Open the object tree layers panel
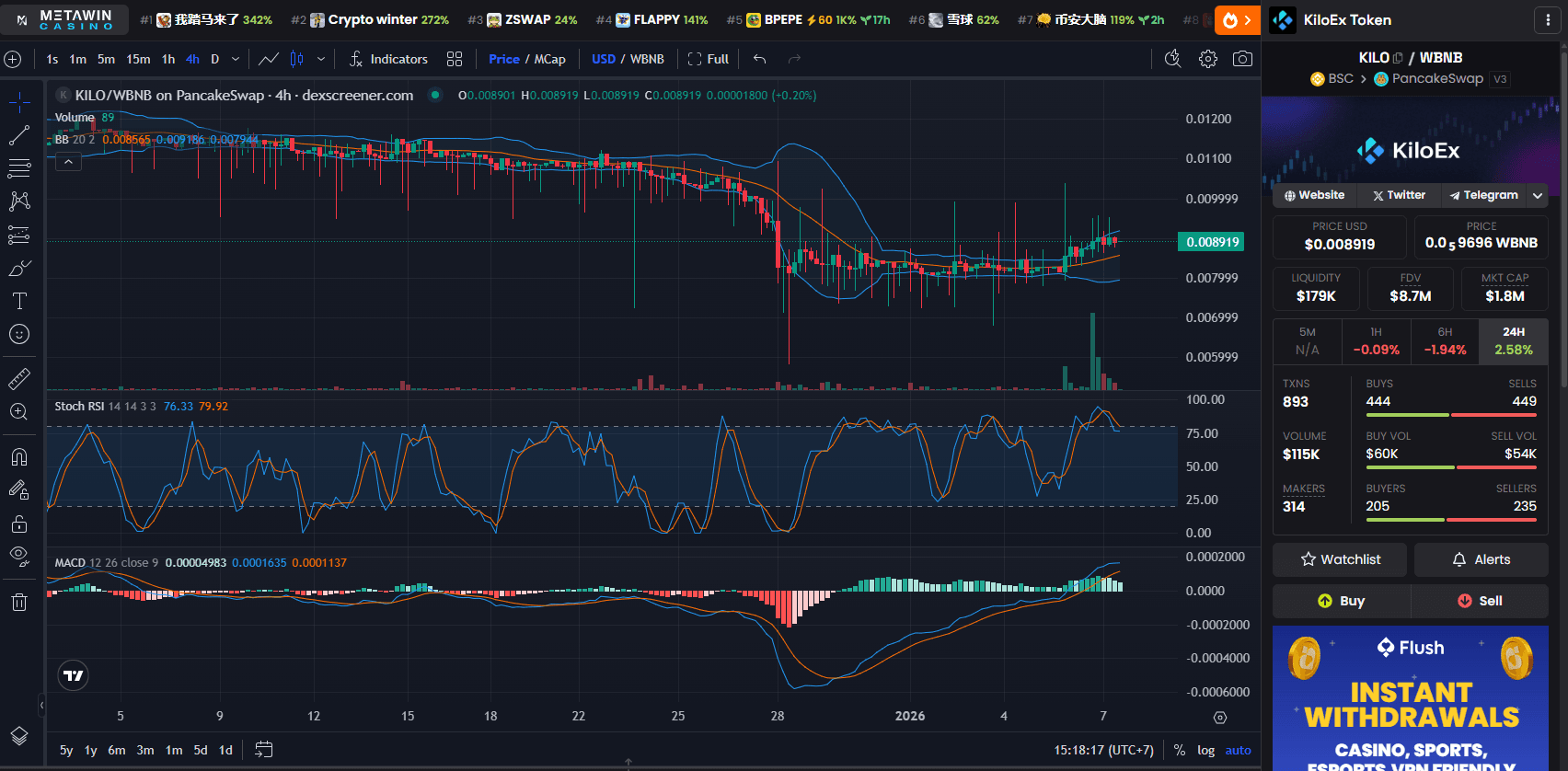This screenshot has width=1568, height=771. click(x=19, y=736)
